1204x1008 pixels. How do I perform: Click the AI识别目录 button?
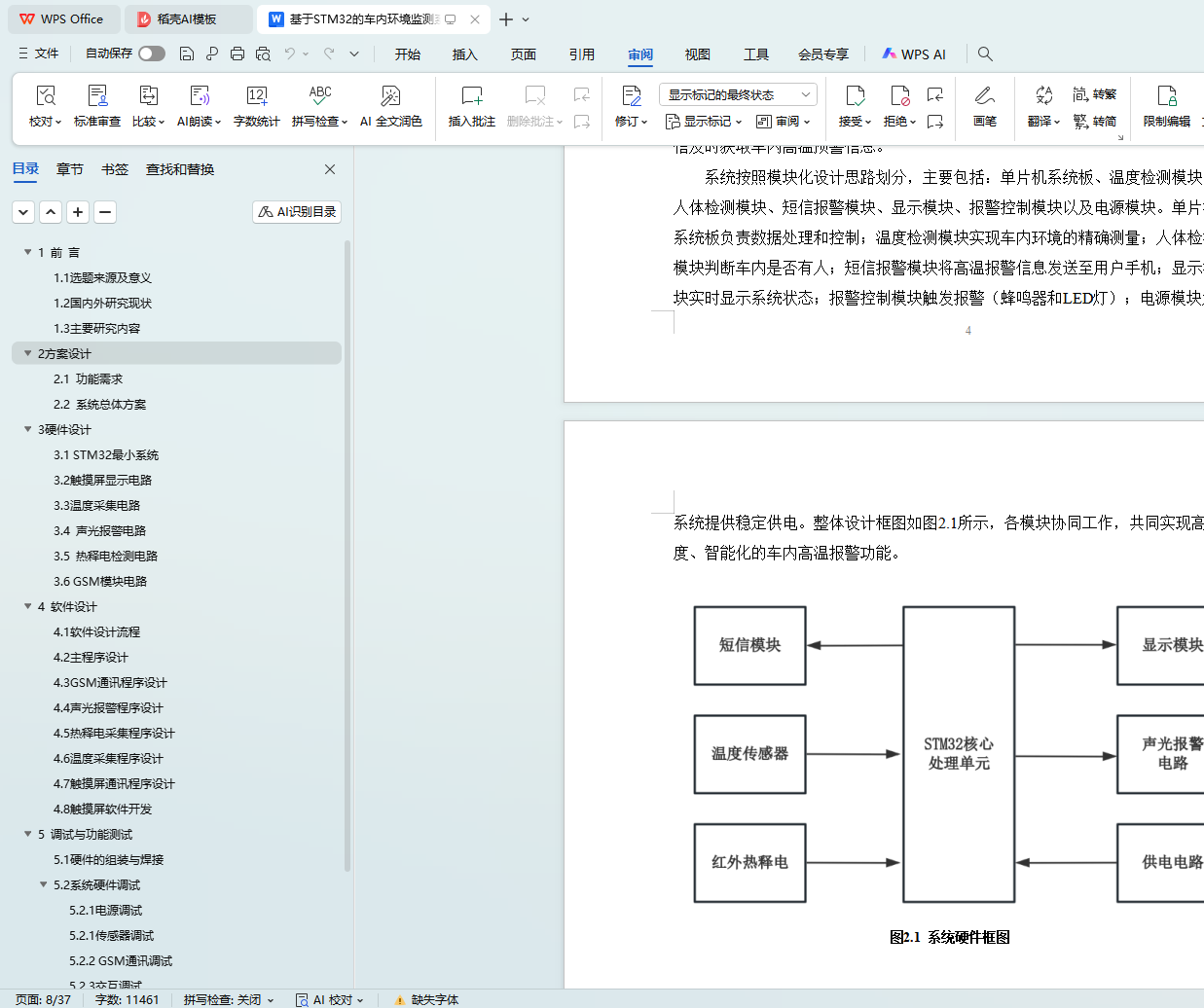tap(297, 212)
